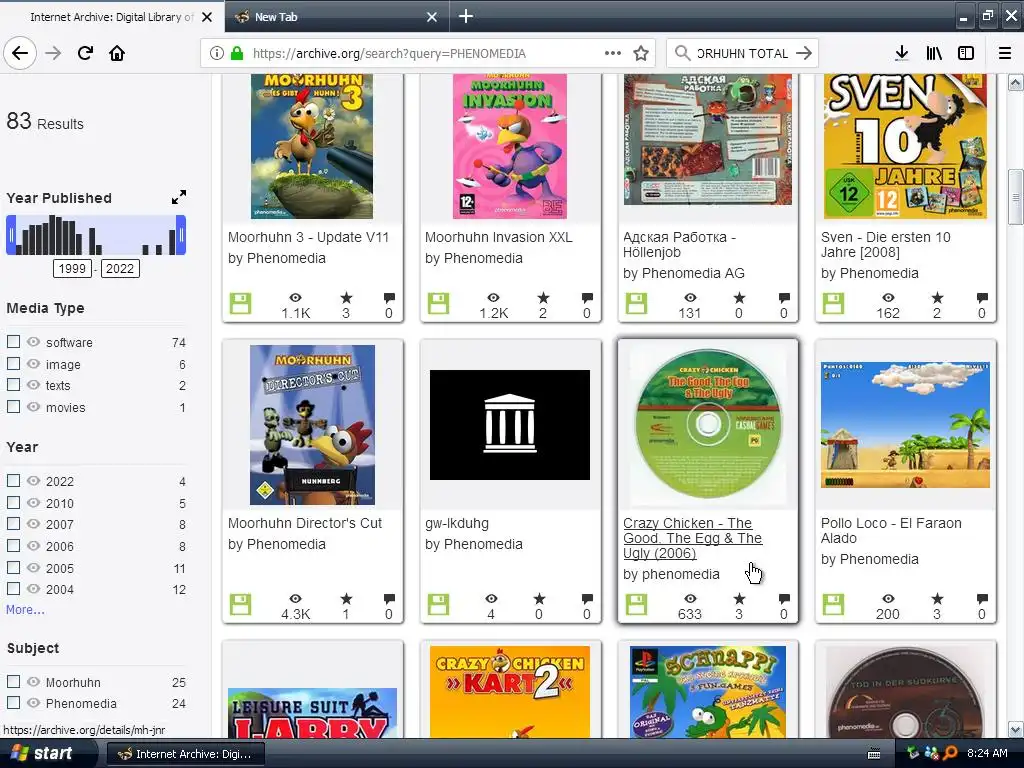The width and height of the screenshot is (1024, 768).
Task: Open Moorhuhn 3 - Update V11 title
Action: [x=308, y=237]
